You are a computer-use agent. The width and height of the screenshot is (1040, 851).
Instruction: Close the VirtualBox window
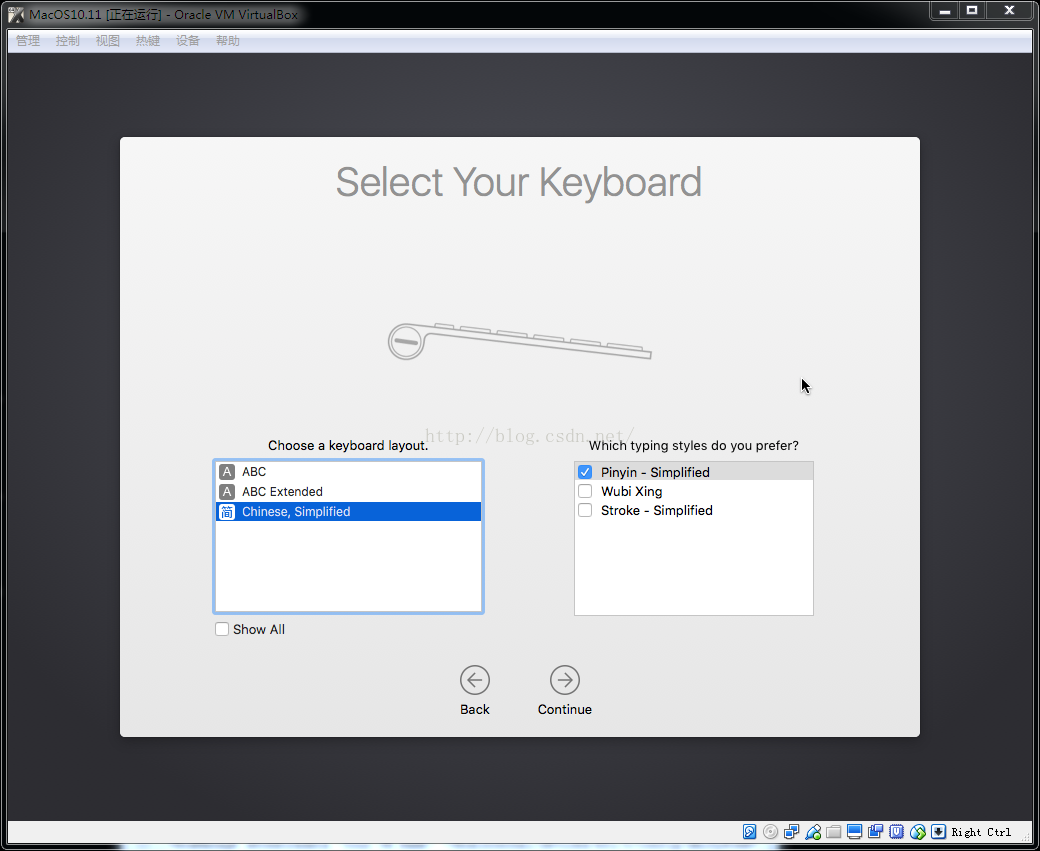tap(1009, 11)
